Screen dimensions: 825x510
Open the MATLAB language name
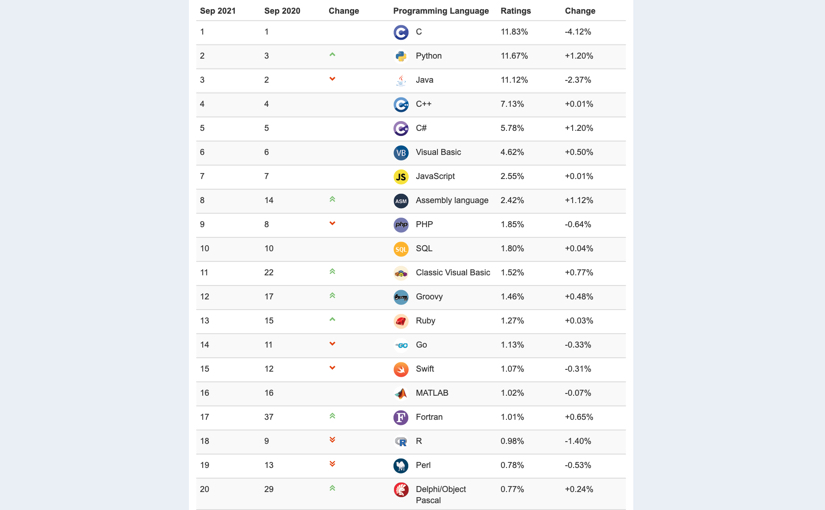point(432,393)
